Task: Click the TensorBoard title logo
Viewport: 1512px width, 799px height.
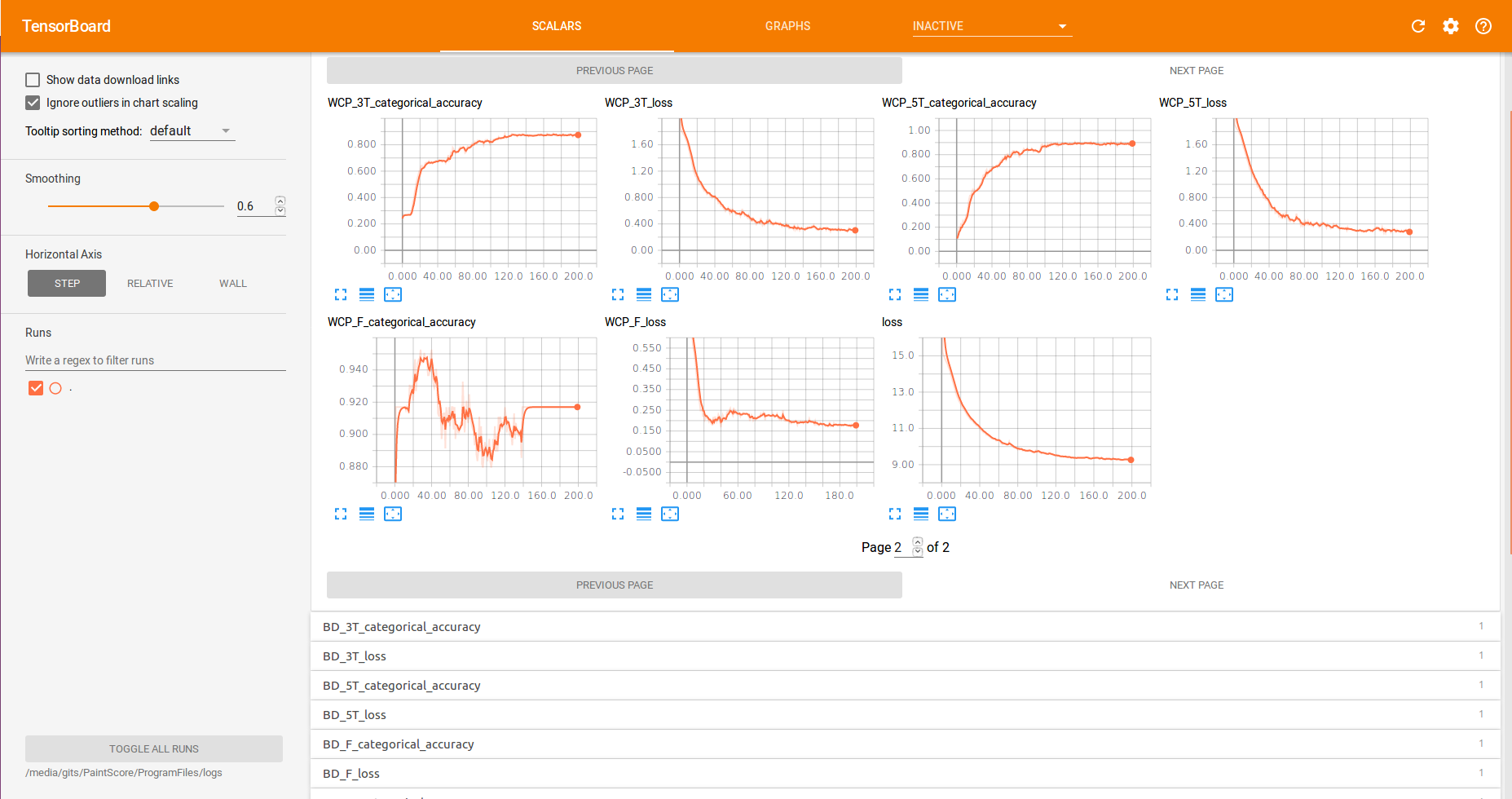Action: point(66,26)
